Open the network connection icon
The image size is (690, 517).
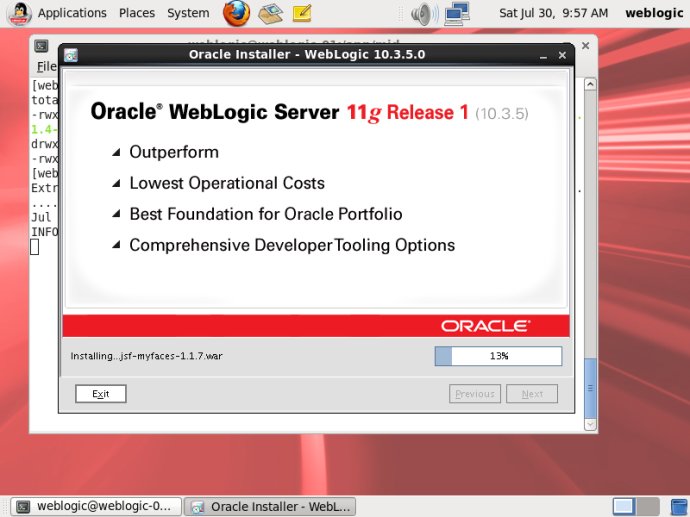[x=457, y=13]
